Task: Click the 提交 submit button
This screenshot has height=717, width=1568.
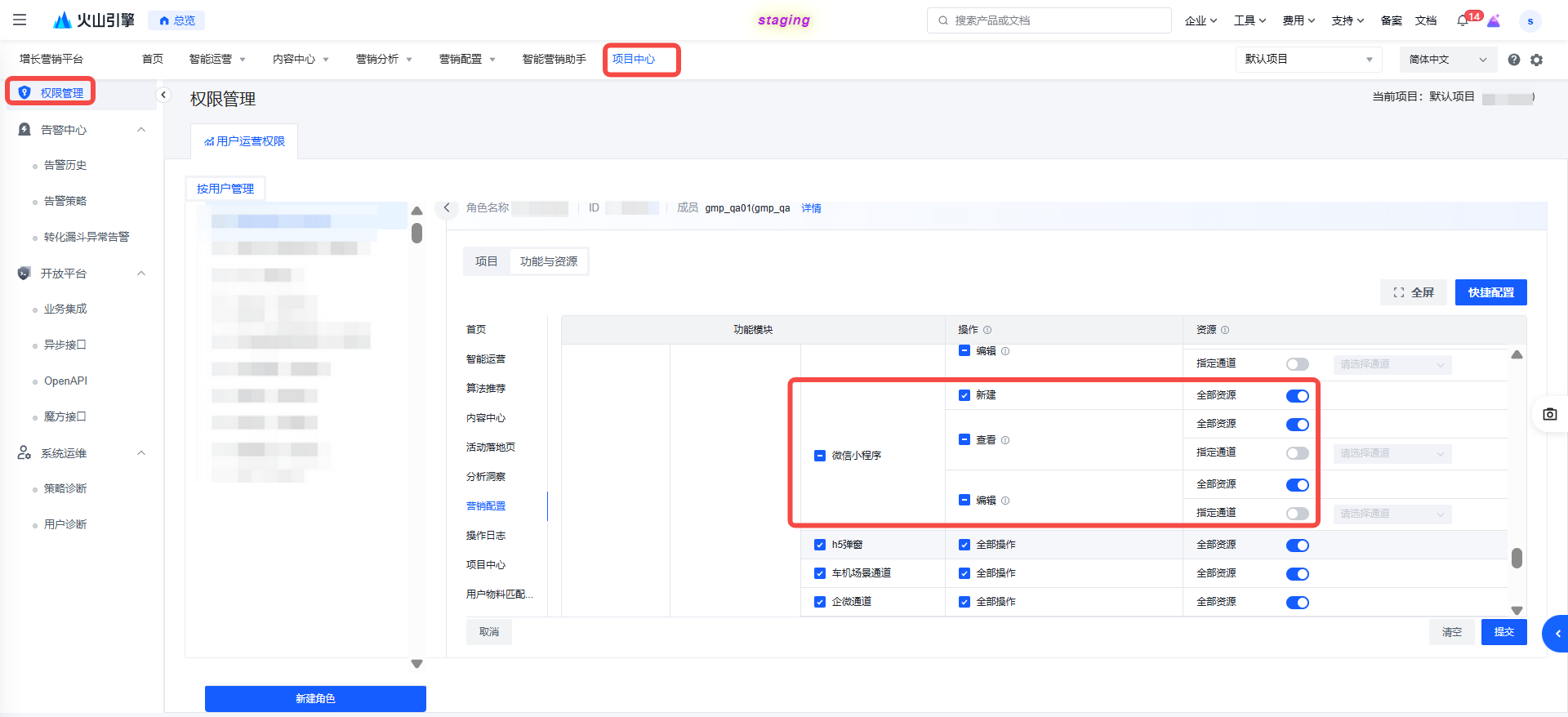Action: click(1503, 632)
